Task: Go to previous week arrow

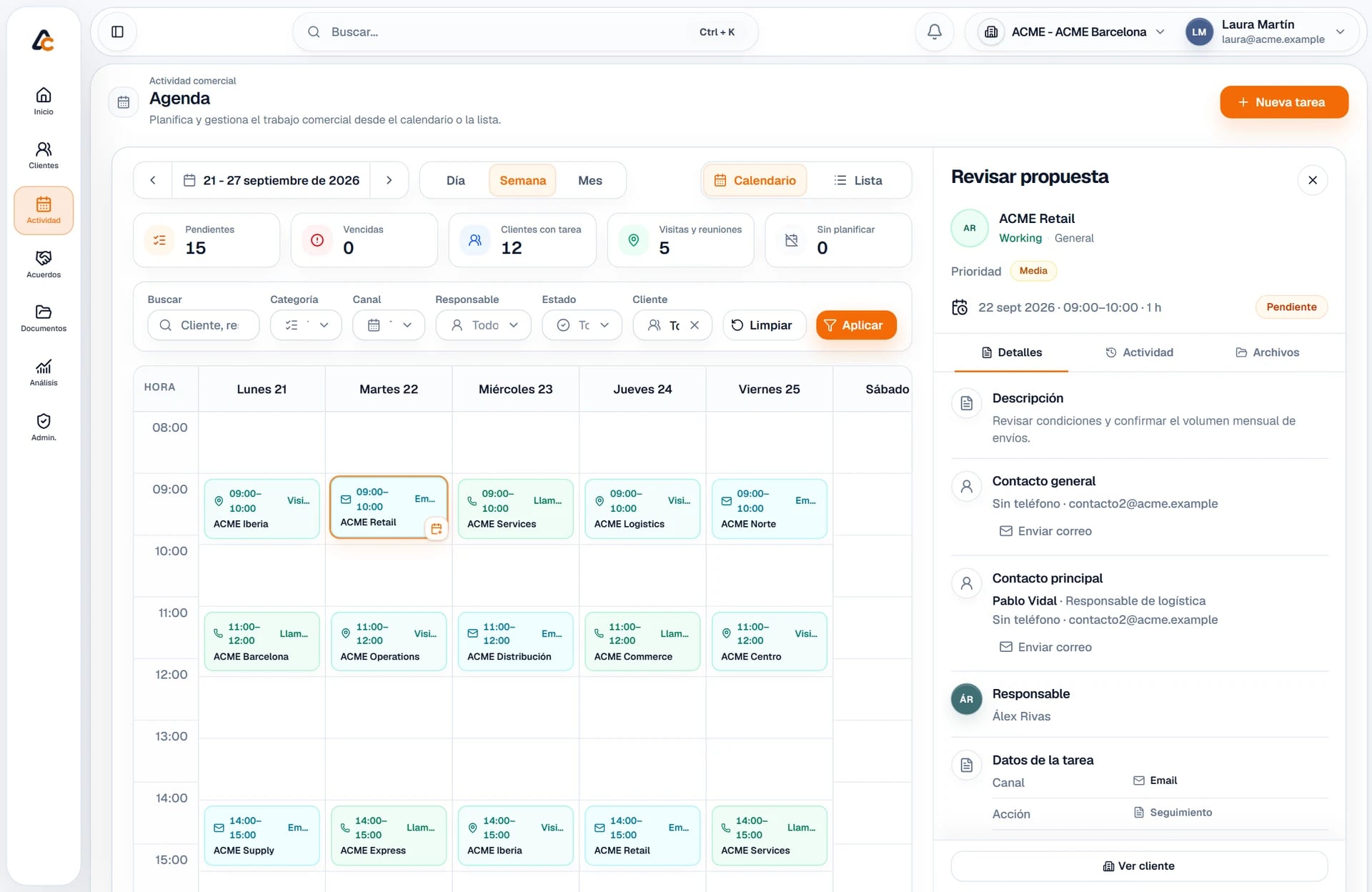Action: click(x=153, y=180)
